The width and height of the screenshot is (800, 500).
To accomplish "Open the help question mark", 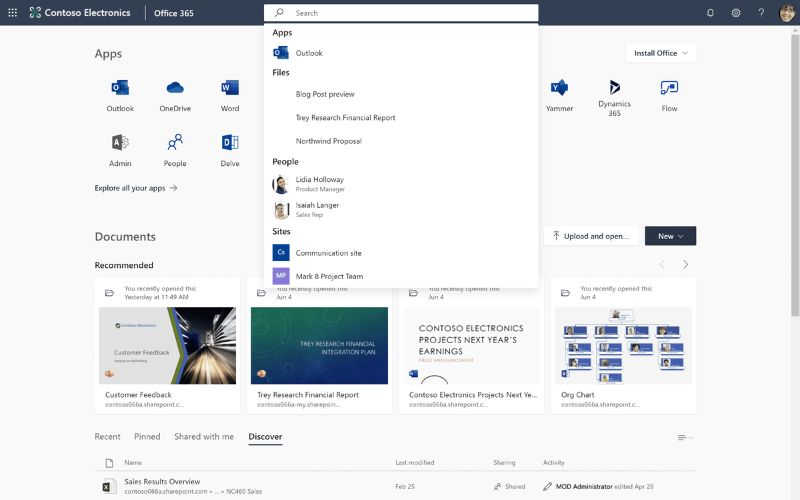I will pyautogui.click(x=761, y=13).
